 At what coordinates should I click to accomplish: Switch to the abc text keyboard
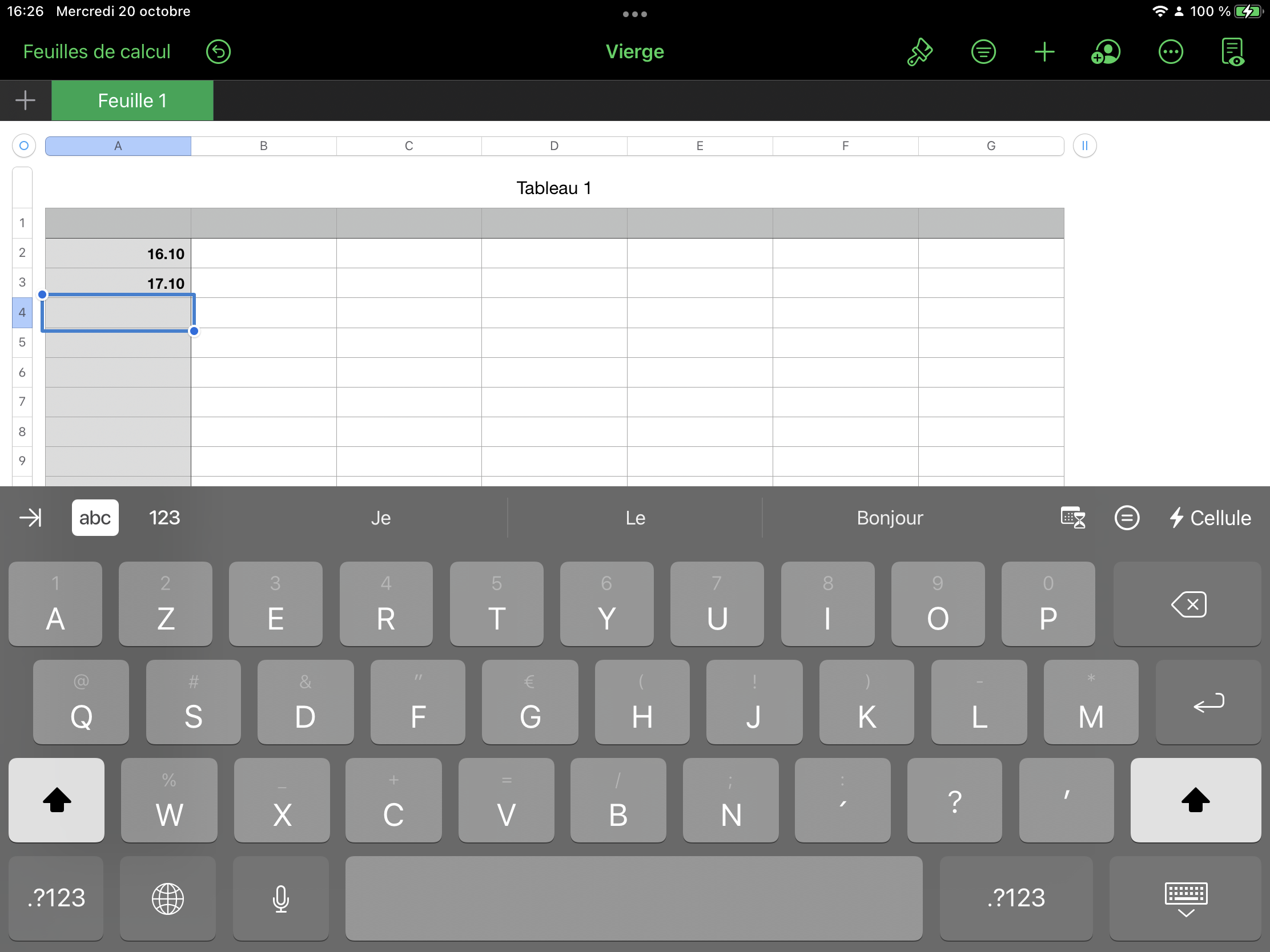(x=95, y=518)
